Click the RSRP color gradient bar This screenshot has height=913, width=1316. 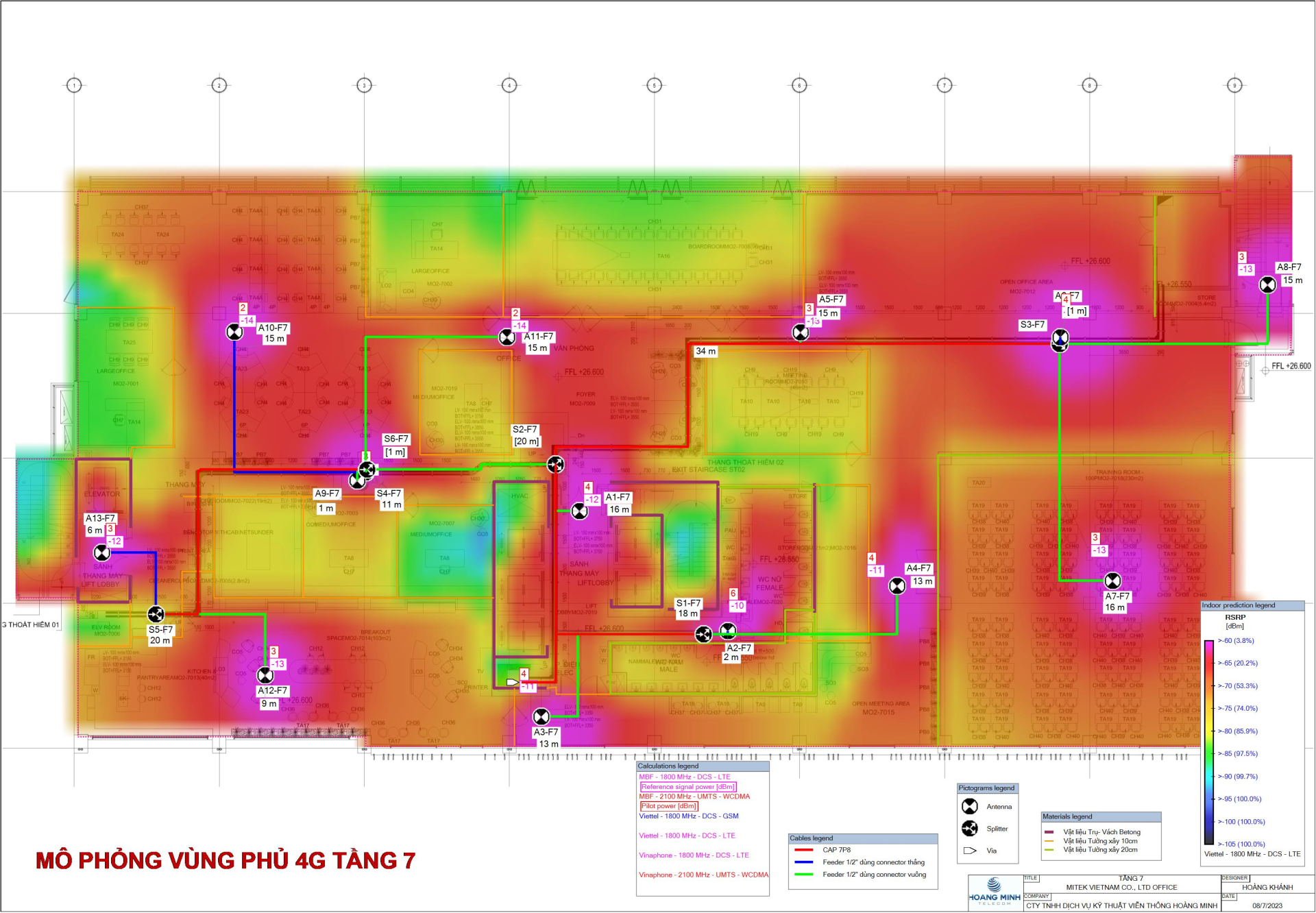click(1208, 742)
